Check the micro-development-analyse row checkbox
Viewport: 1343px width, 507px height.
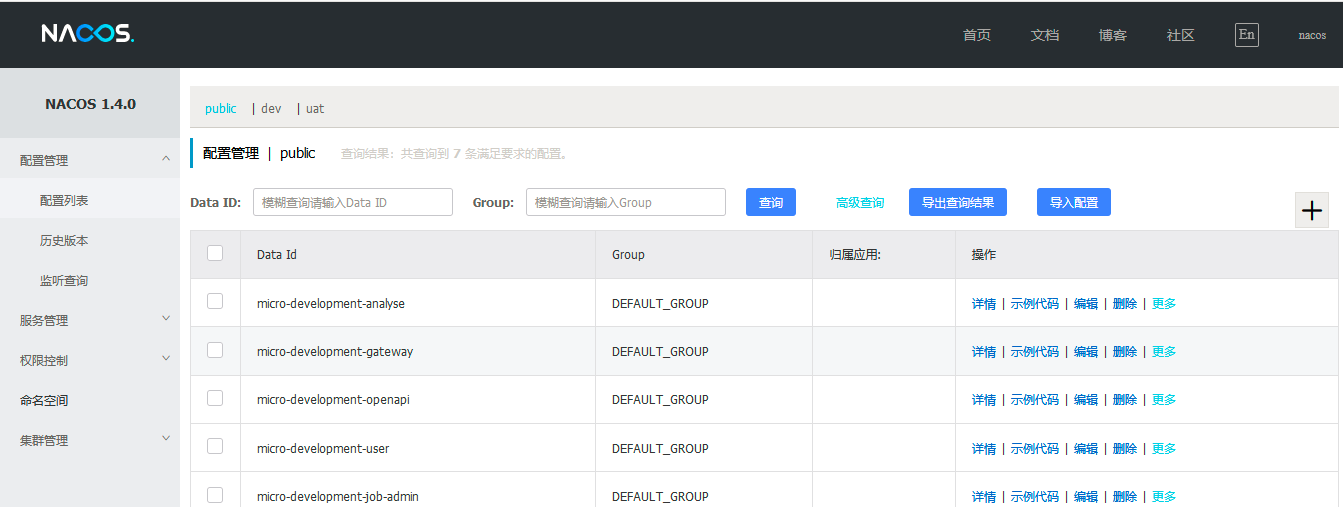pos(215,301)
